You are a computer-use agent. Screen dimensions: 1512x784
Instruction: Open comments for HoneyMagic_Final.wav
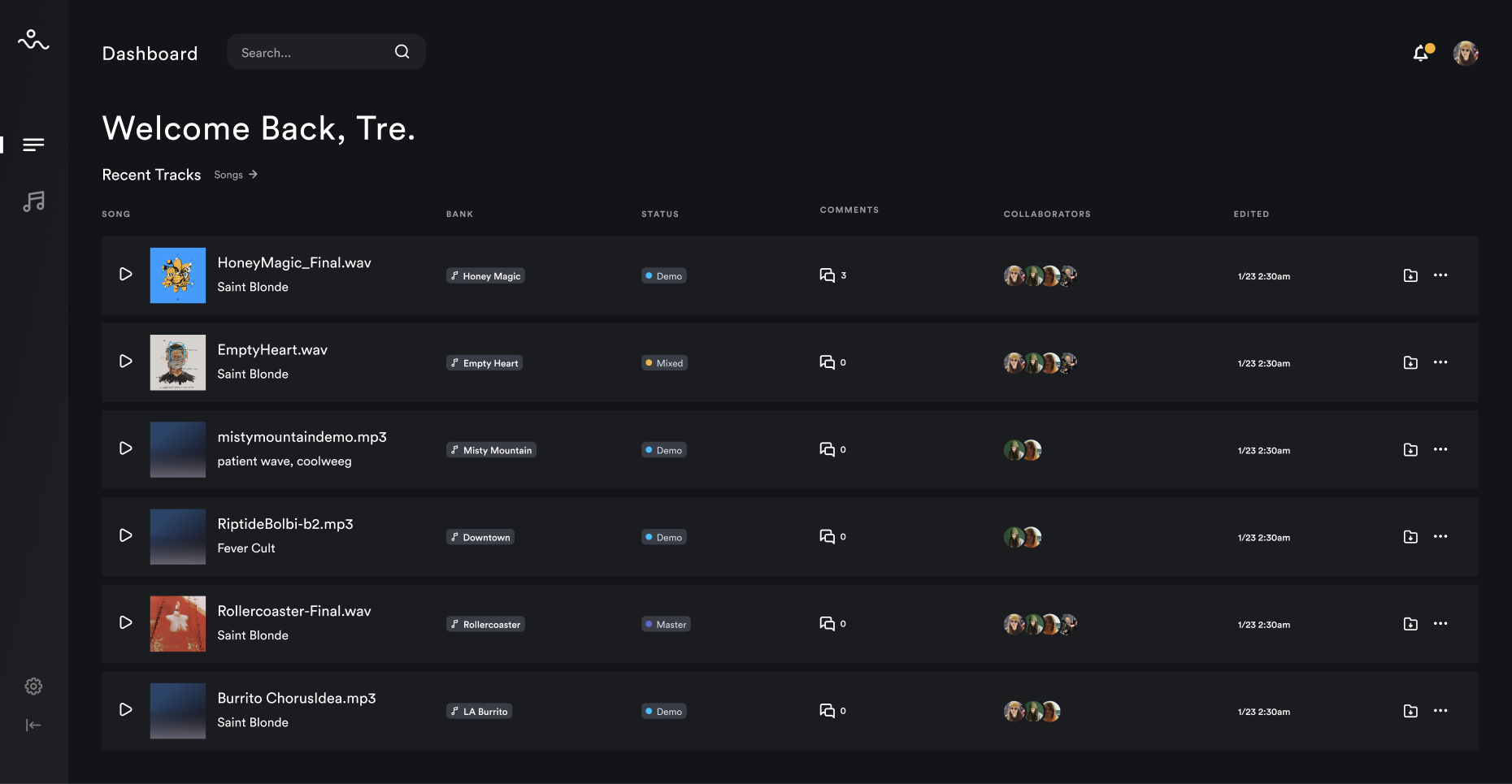828,275
